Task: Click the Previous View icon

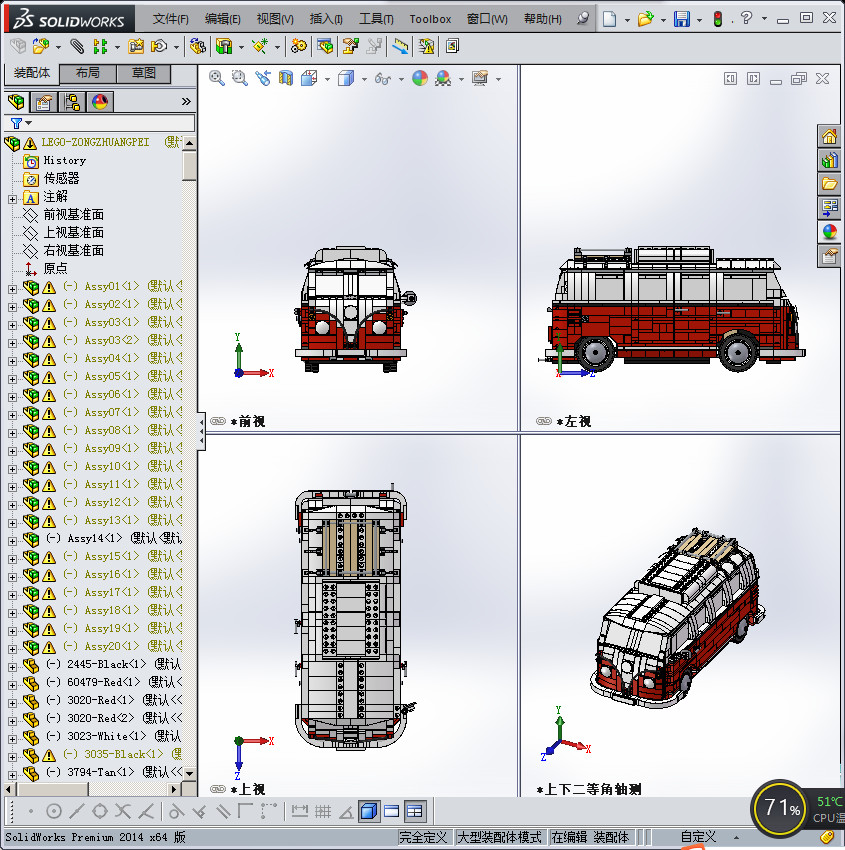Action: (263, 78)
